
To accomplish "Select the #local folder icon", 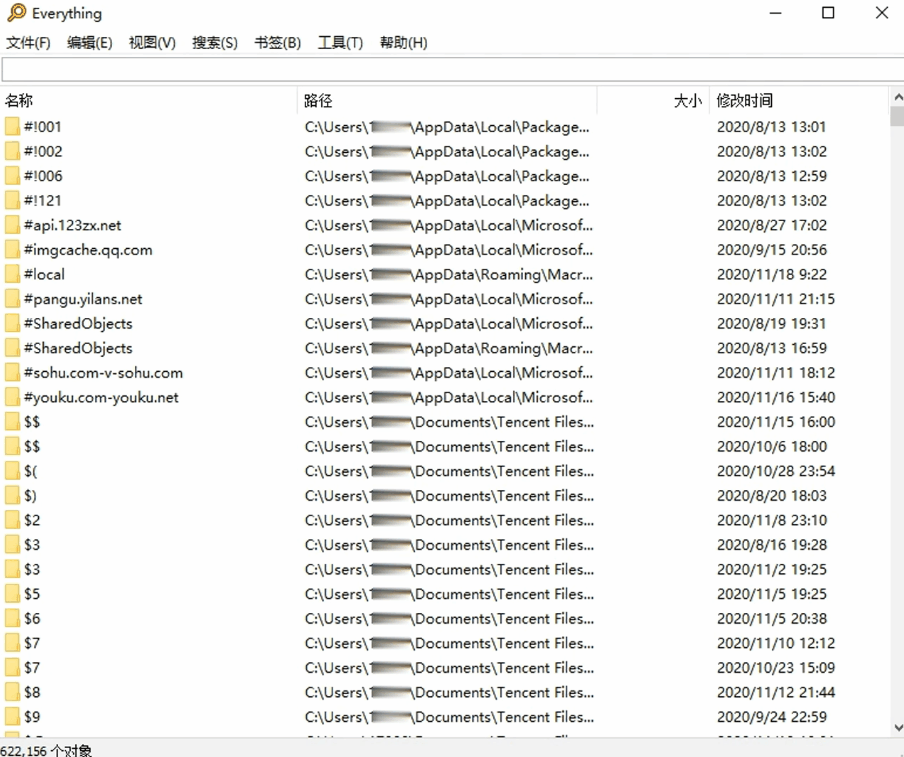I will click(x=12, y=274).
